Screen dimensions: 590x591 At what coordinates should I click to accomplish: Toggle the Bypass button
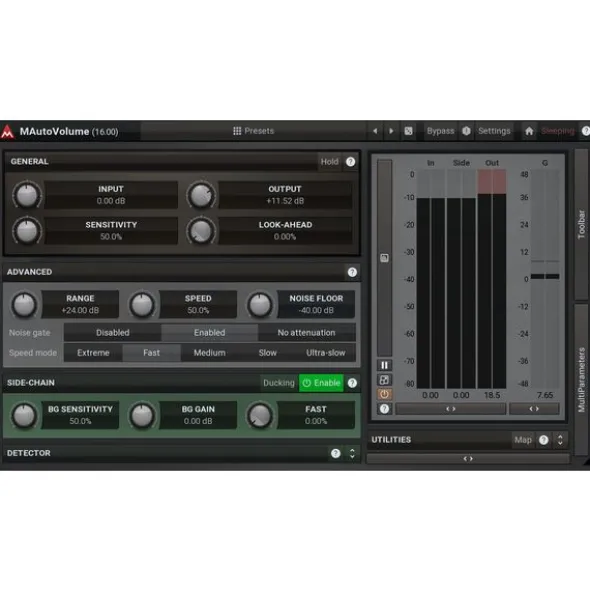[x=440, y=131]
